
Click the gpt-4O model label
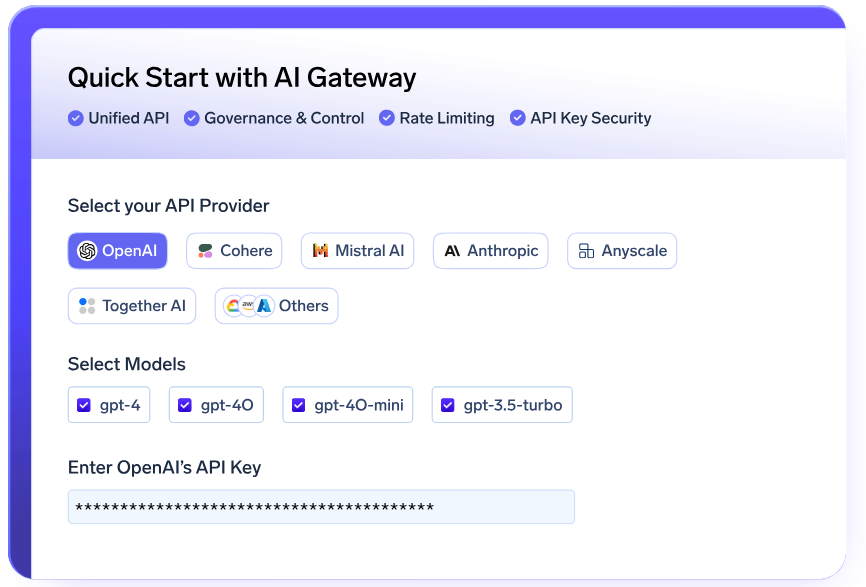click(227, 406)
